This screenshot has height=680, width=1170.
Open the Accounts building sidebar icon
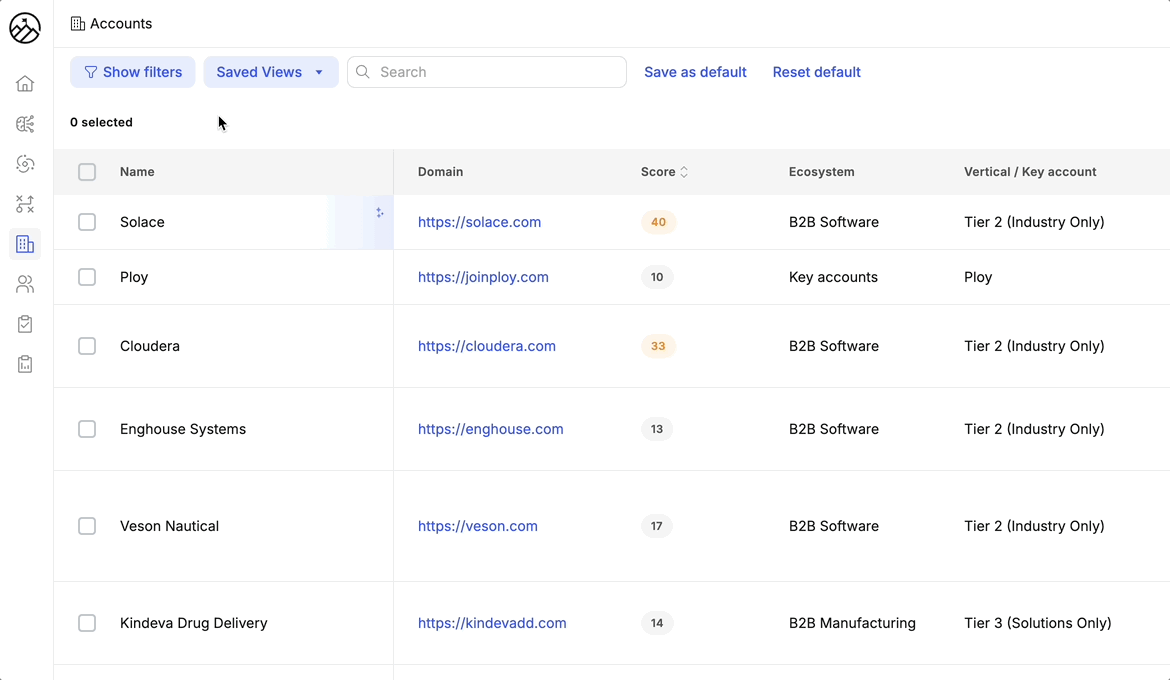click(x=25, y=244)
